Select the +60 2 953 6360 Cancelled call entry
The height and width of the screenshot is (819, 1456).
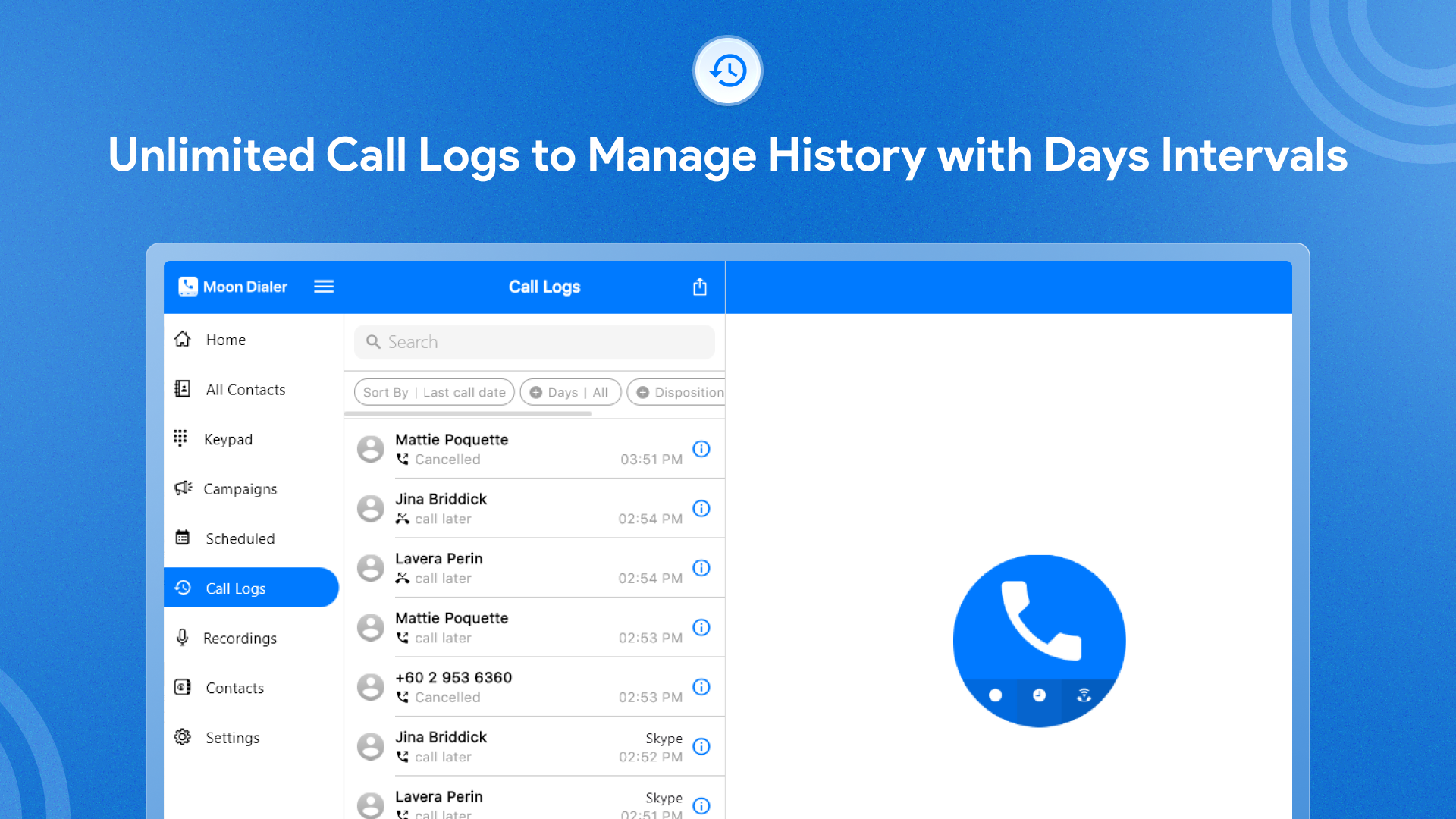tap(535, 687)
